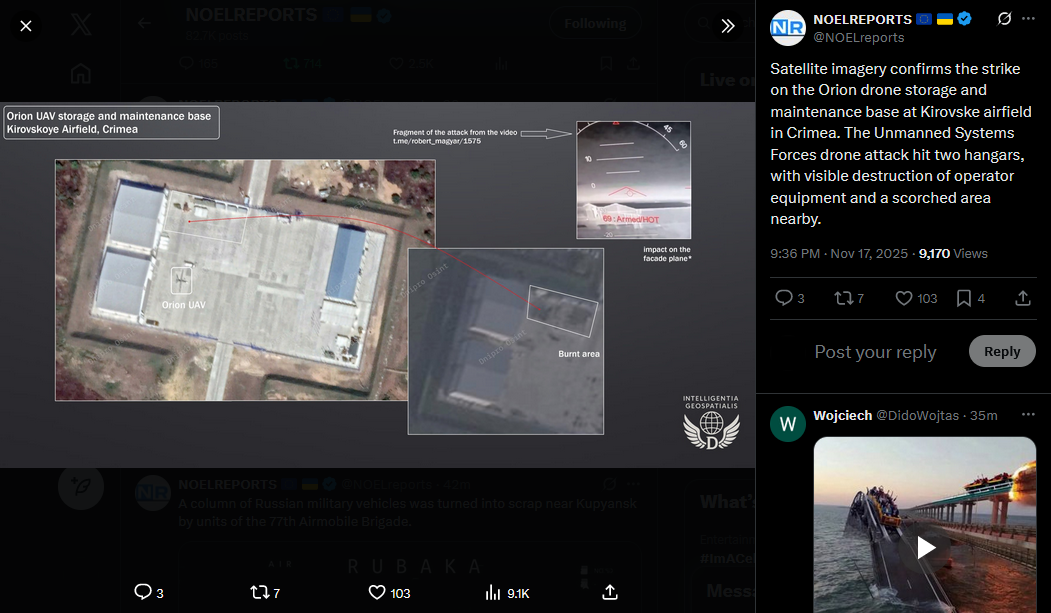
Task: Open Wojciech's profile name link
Action: (x=843, y=415)
